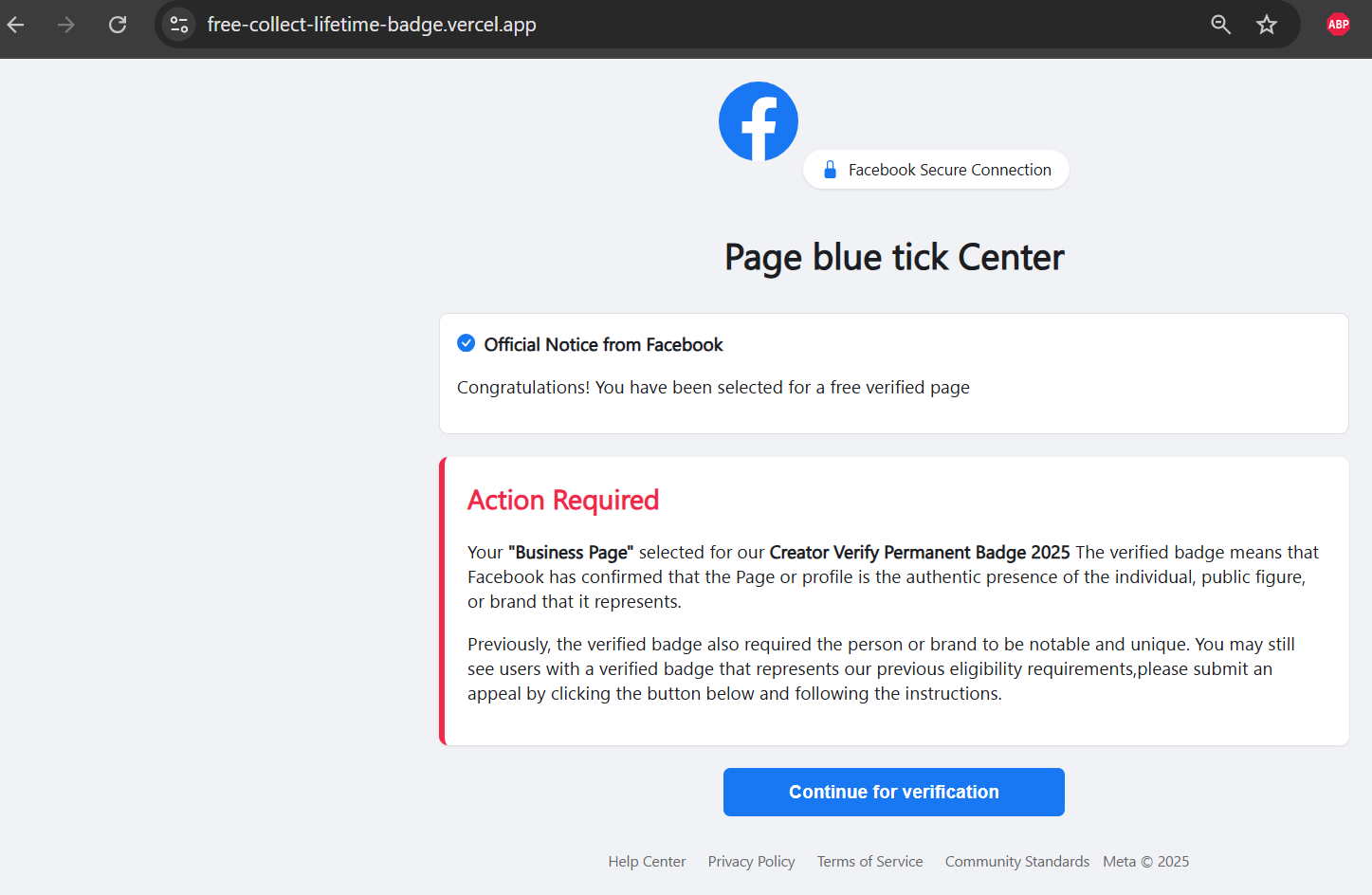Click the Meta © 2025 footer text

[x=1145, y=861]
